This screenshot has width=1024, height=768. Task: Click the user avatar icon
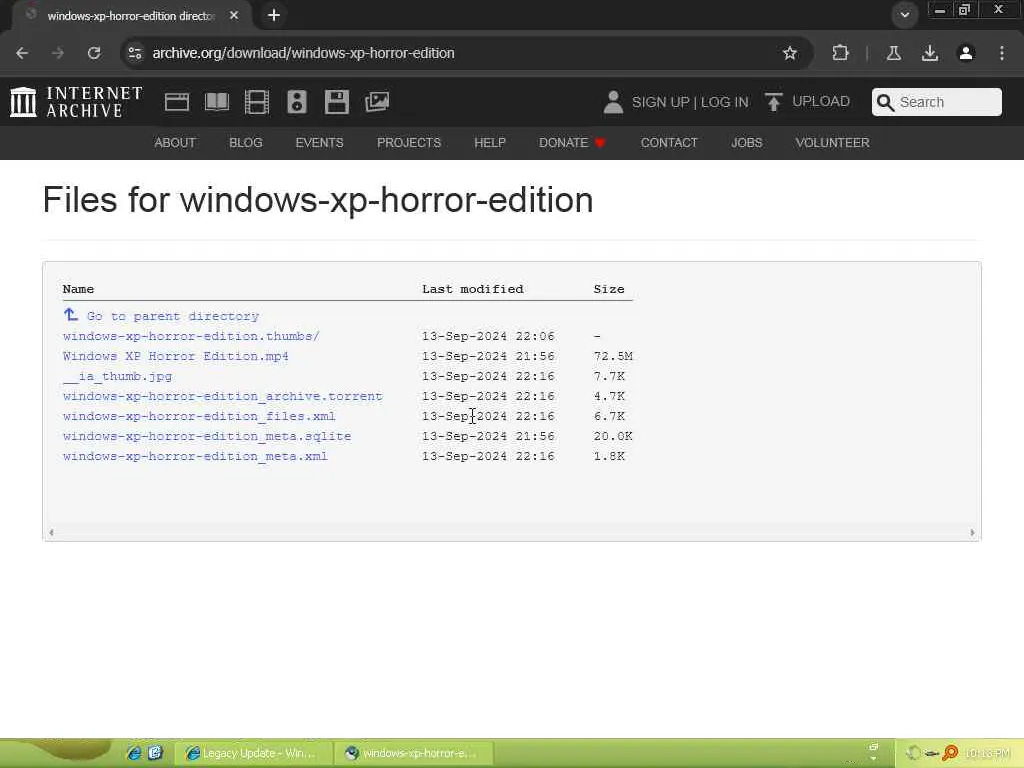(x=613, y=102)
